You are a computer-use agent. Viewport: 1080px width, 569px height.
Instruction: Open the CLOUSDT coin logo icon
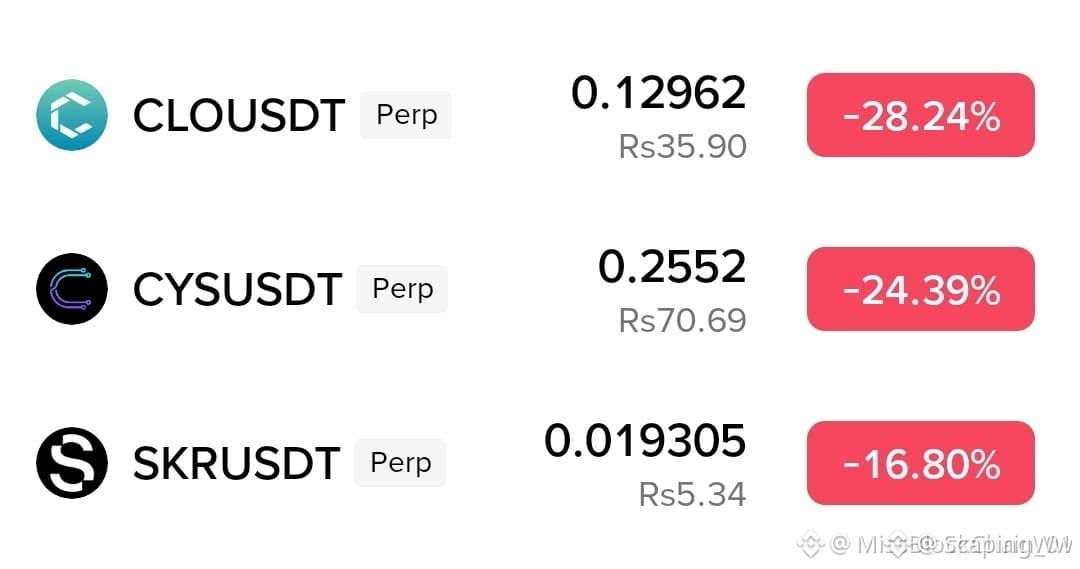click(72, 114)
